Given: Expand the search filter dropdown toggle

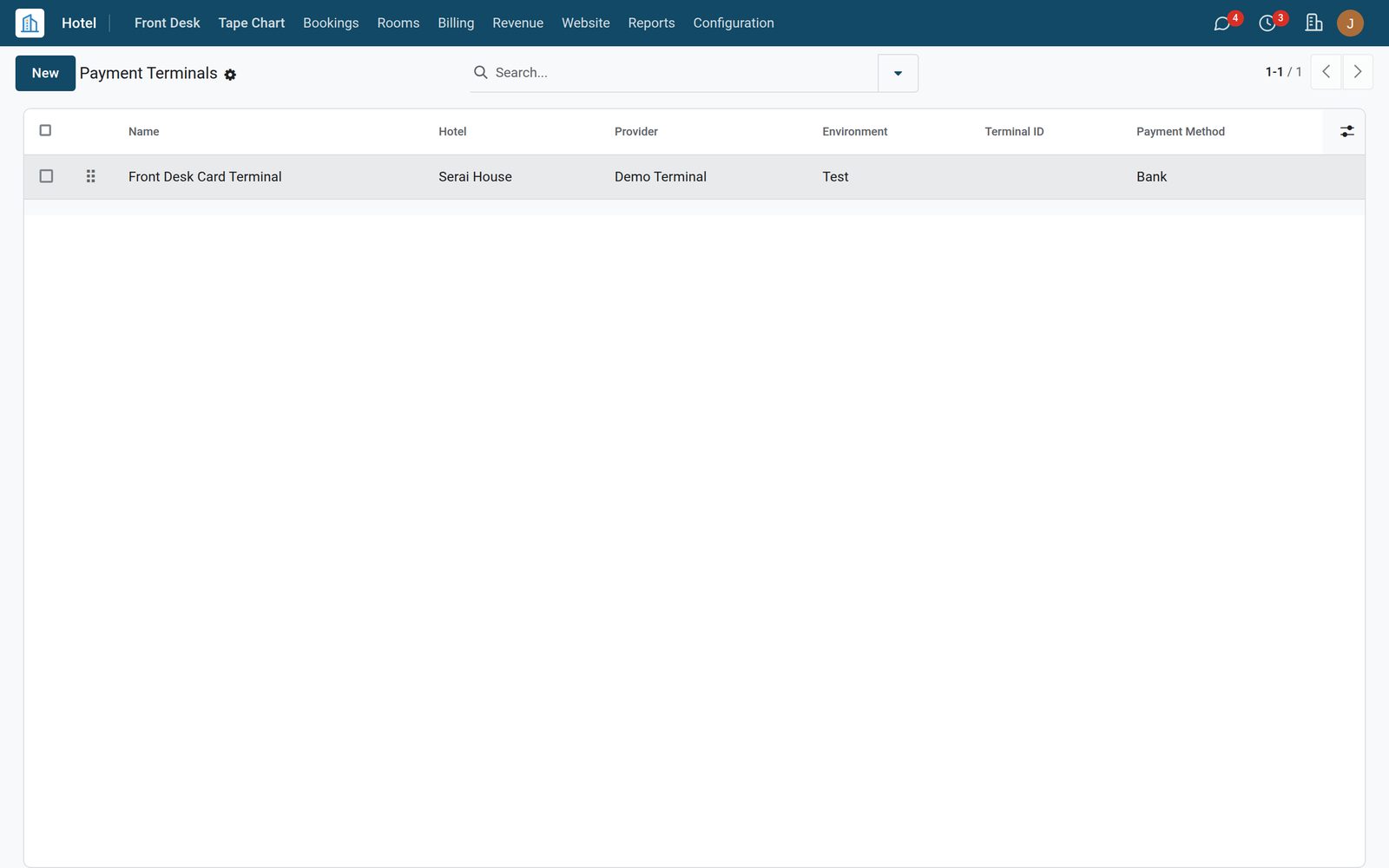Looking at the screenshot, I should [898, 73].
